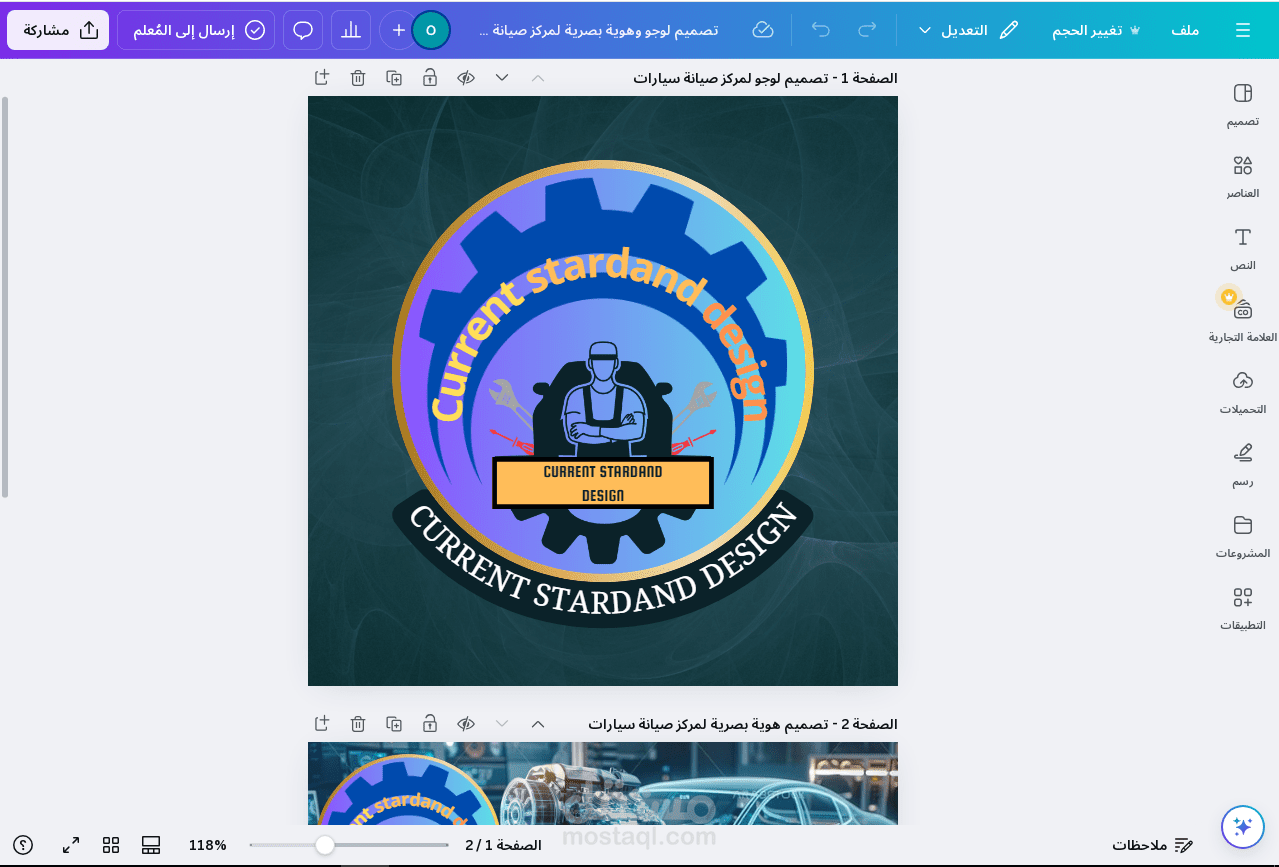Move page 1 down with the chevron
This screenshot has width=1279, height=867.
[x=502, y=77]
